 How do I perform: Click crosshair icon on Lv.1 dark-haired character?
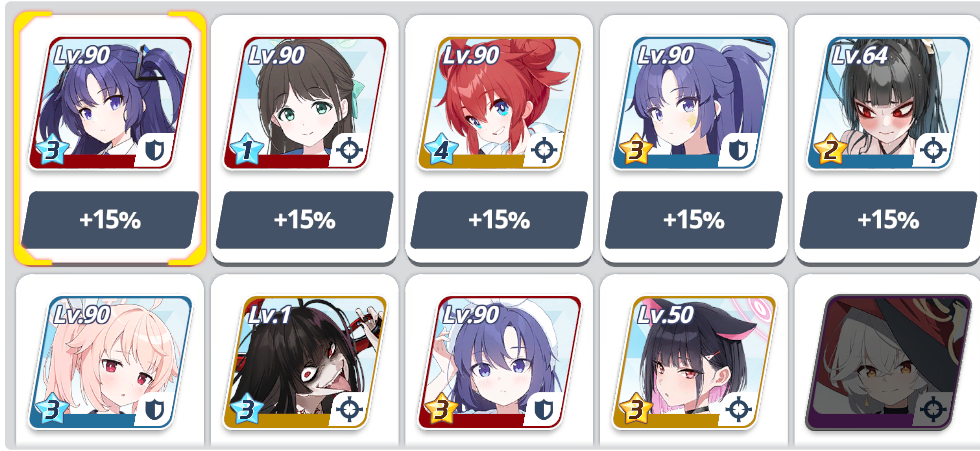click(x=349, y=409)
